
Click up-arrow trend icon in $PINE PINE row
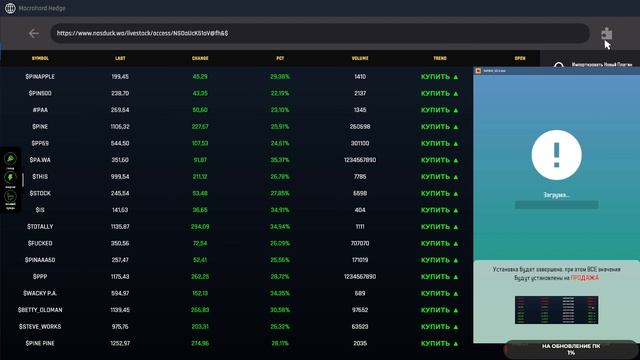point(456,344)
